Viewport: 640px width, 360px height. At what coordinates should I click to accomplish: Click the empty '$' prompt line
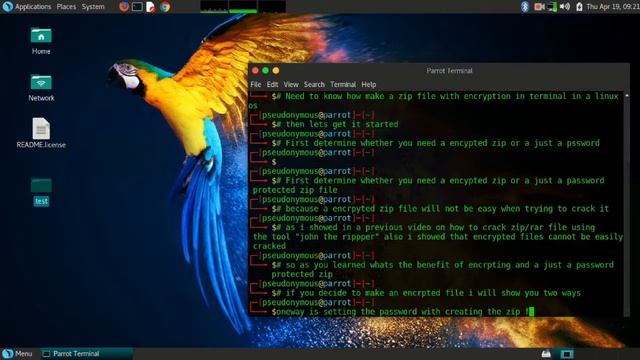click(x=274, y=162)
